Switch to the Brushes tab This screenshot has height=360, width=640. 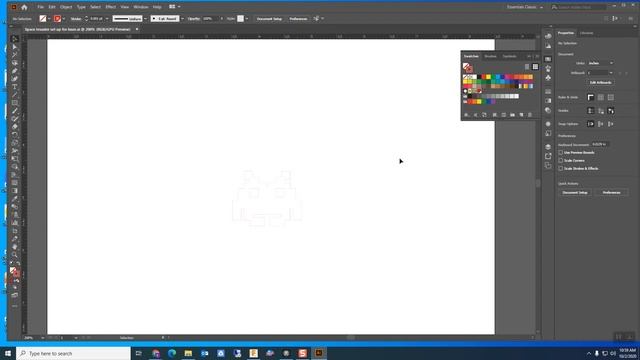point(490,56)
